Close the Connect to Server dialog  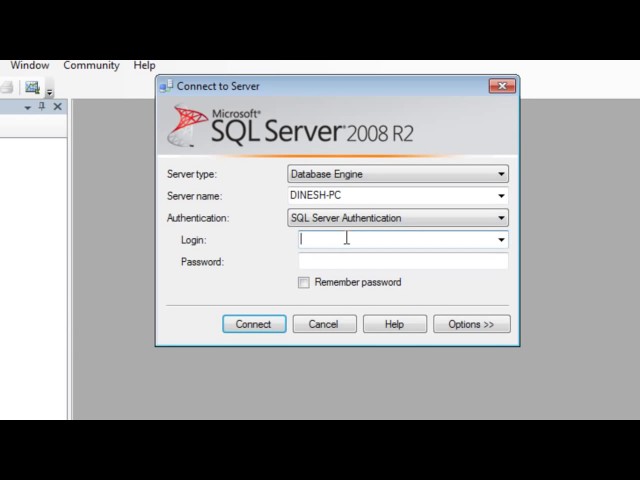(x=502, y=86)
